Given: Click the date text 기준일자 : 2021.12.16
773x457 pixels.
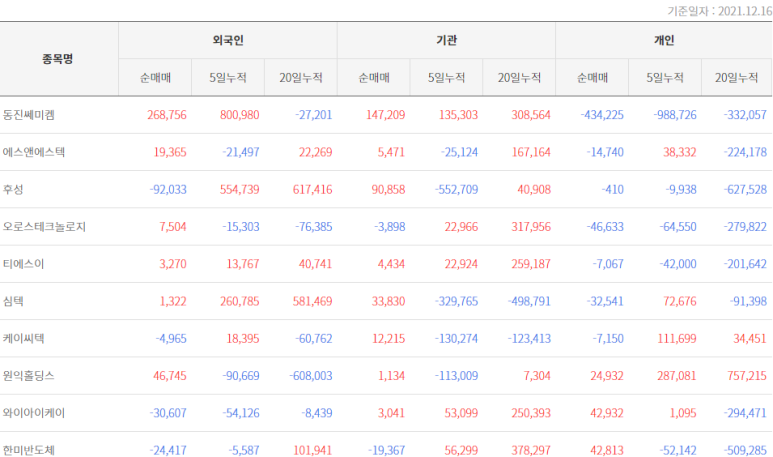Looking at the screenshot, I should (x=720, y=11).
